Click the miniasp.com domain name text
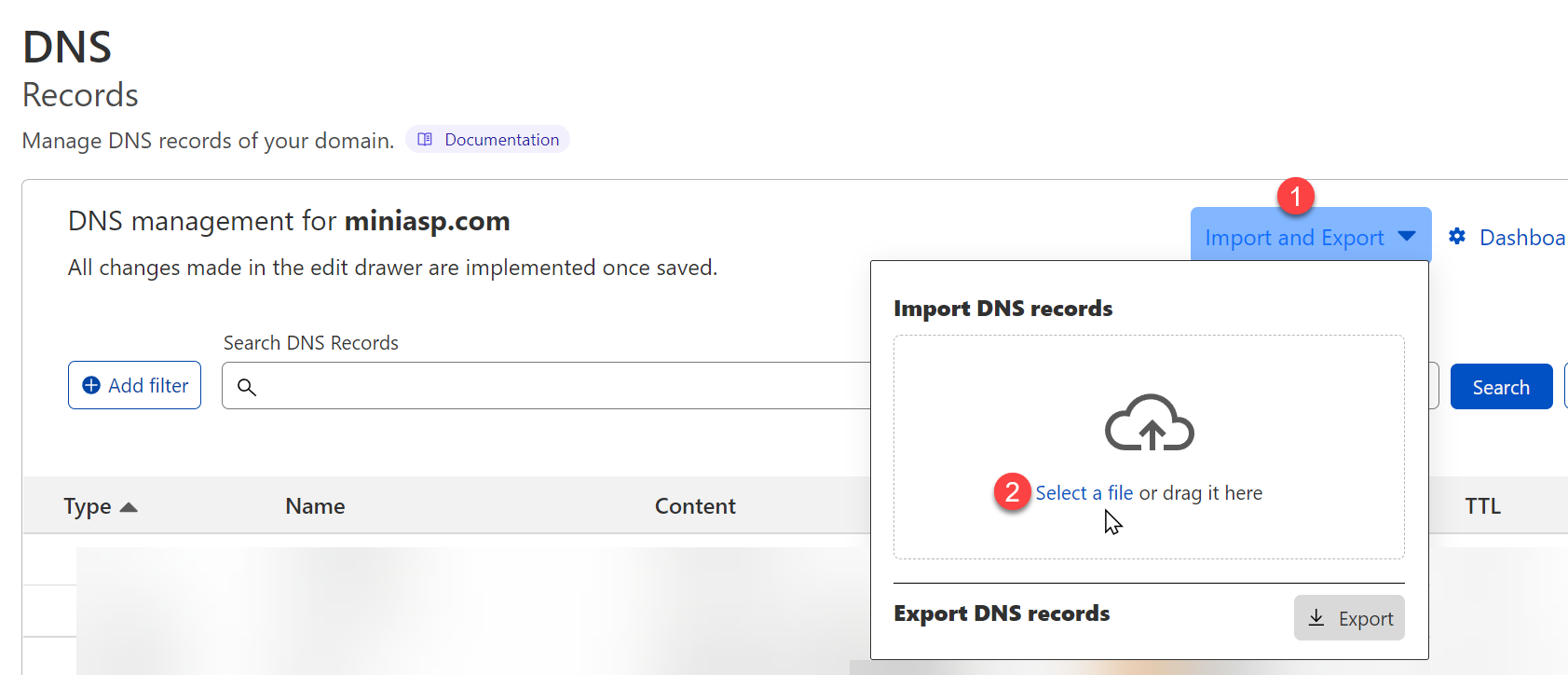This screenshot has height=675, width=1568. [427, 221]
